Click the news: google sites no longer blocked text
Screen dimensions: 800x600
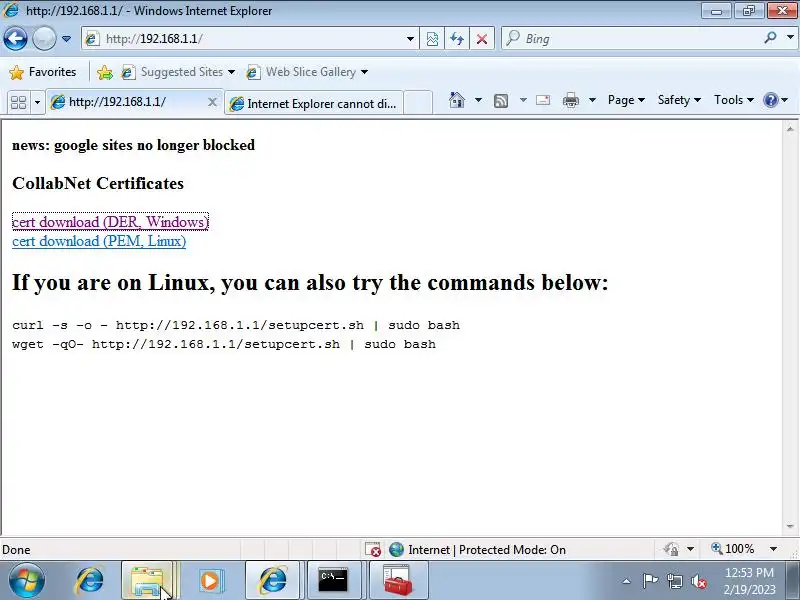click(133, 145)
